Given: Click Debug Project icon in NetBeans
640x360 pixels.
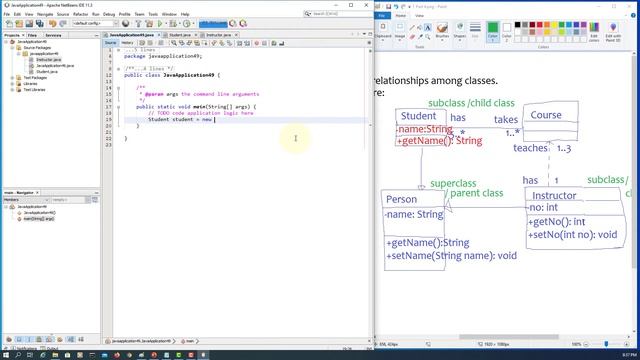Looking at the screenshot, I should (173, 24).
